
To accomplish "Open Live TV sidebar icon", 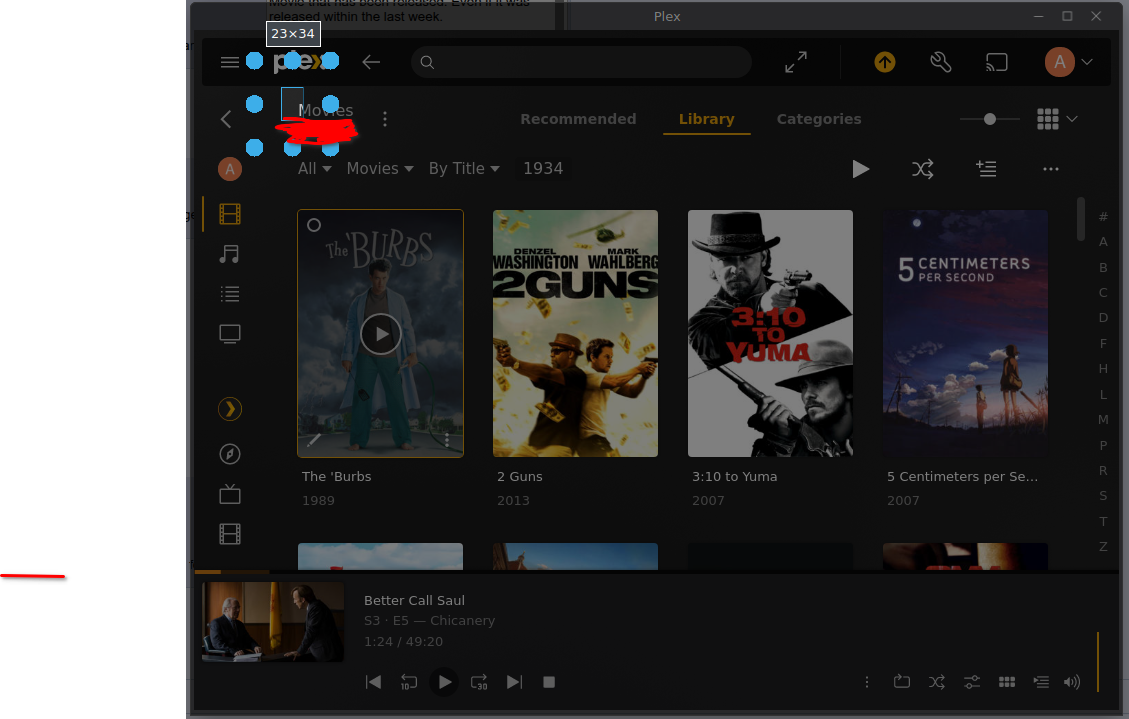I will coord(230,494).
